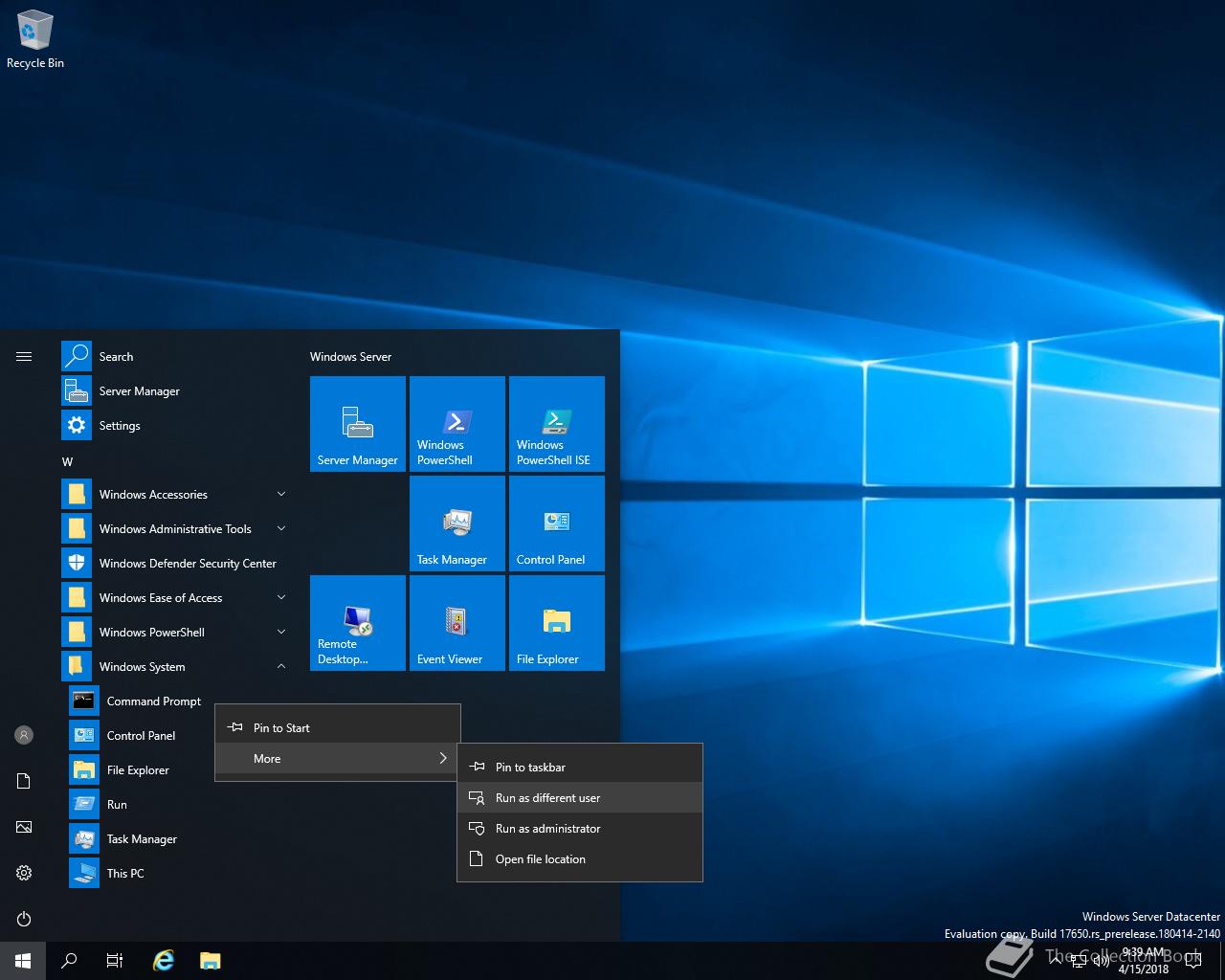Click the Task Manager tile
Viewport: 1225px width, 980px height.
457,523
